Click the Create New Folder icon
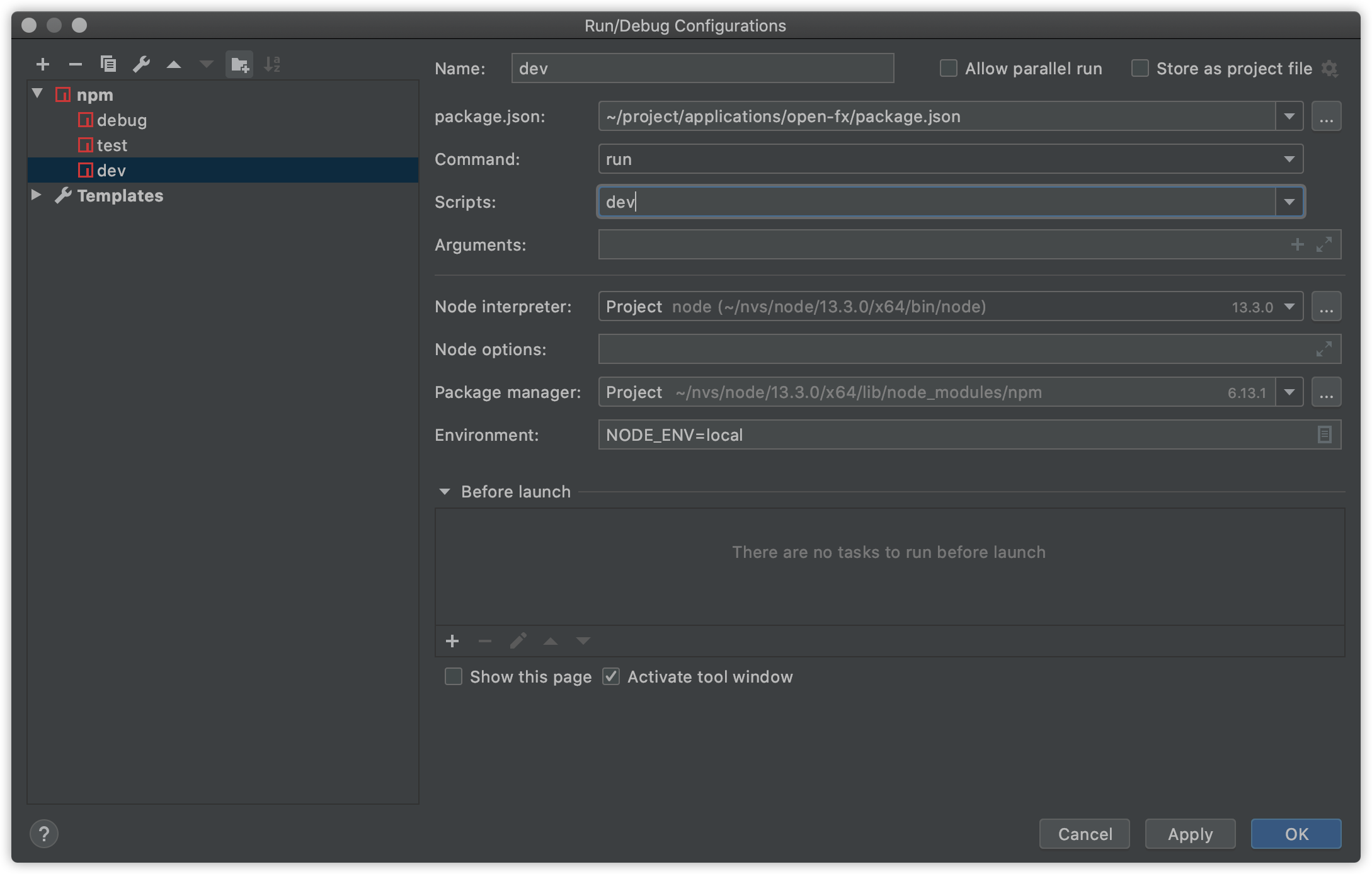The height and width of the screenshot is (874, 1372). point(239,64)
